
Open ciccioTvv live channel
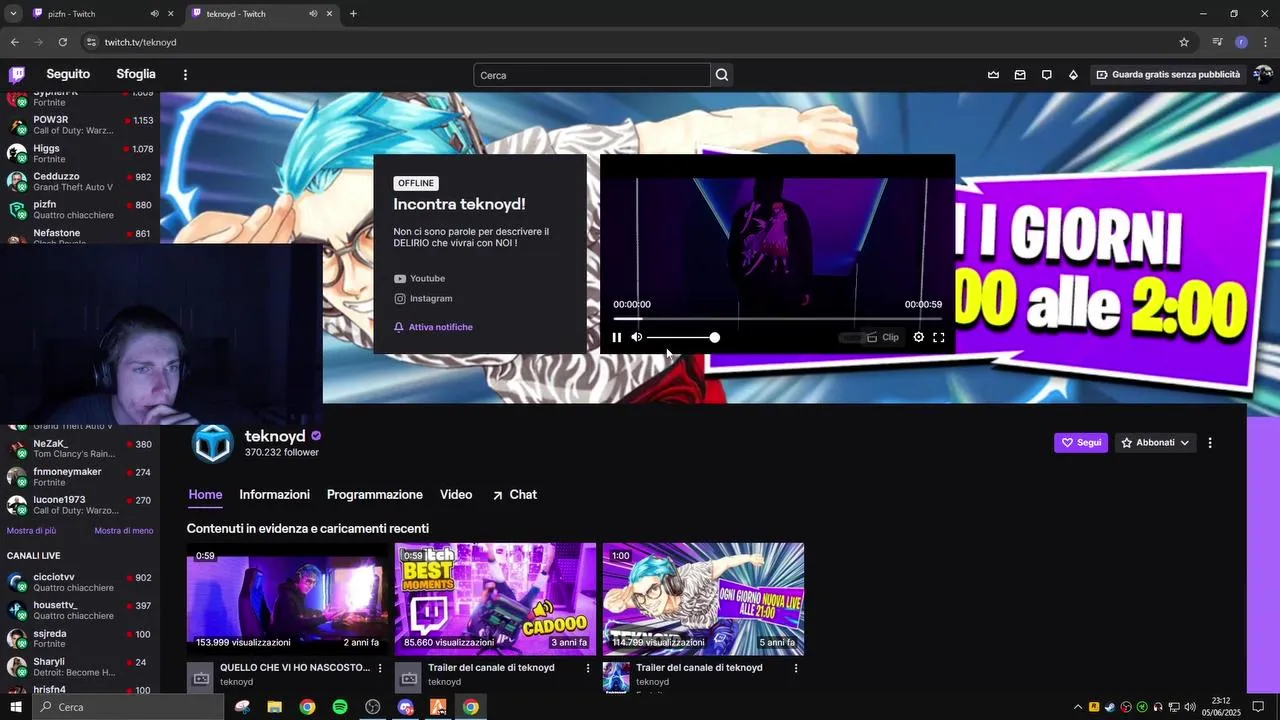point(80,582)
